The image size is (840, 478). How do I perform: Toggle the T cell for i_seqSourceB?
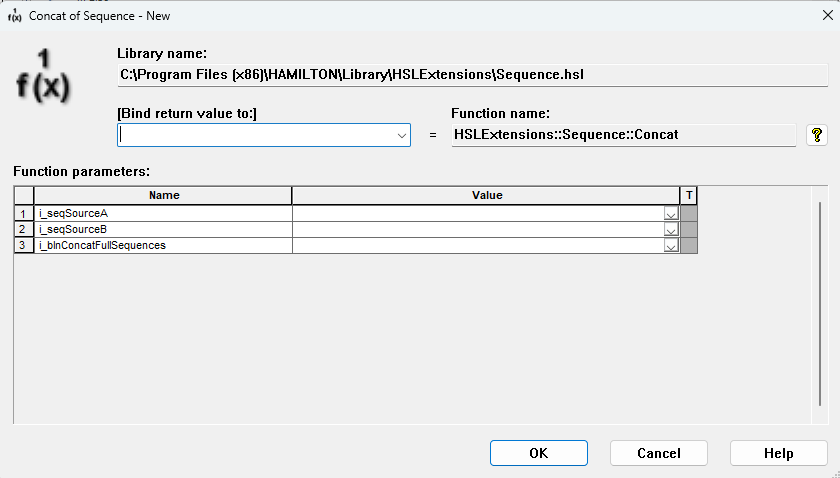coord(689,229)
